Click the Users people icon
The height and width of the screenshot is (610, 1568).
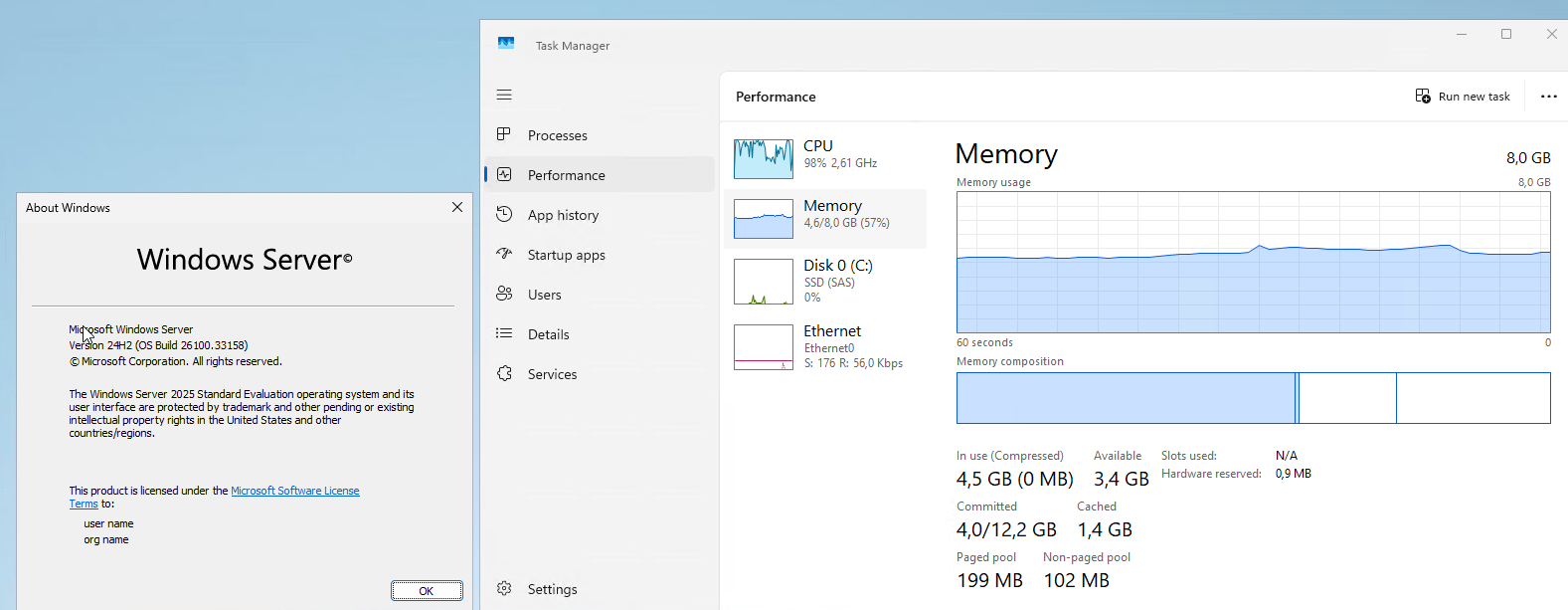pyautogui.click(x=504, y=294)
